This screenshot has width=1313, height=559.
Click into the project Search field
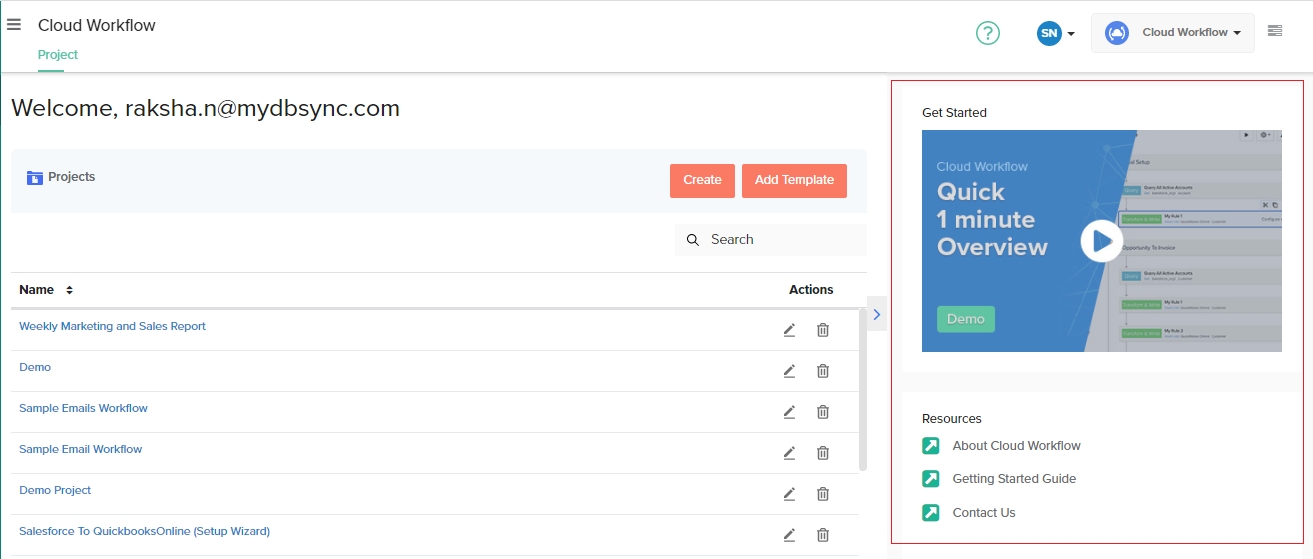pyautogui.click(x=780, y=240)
